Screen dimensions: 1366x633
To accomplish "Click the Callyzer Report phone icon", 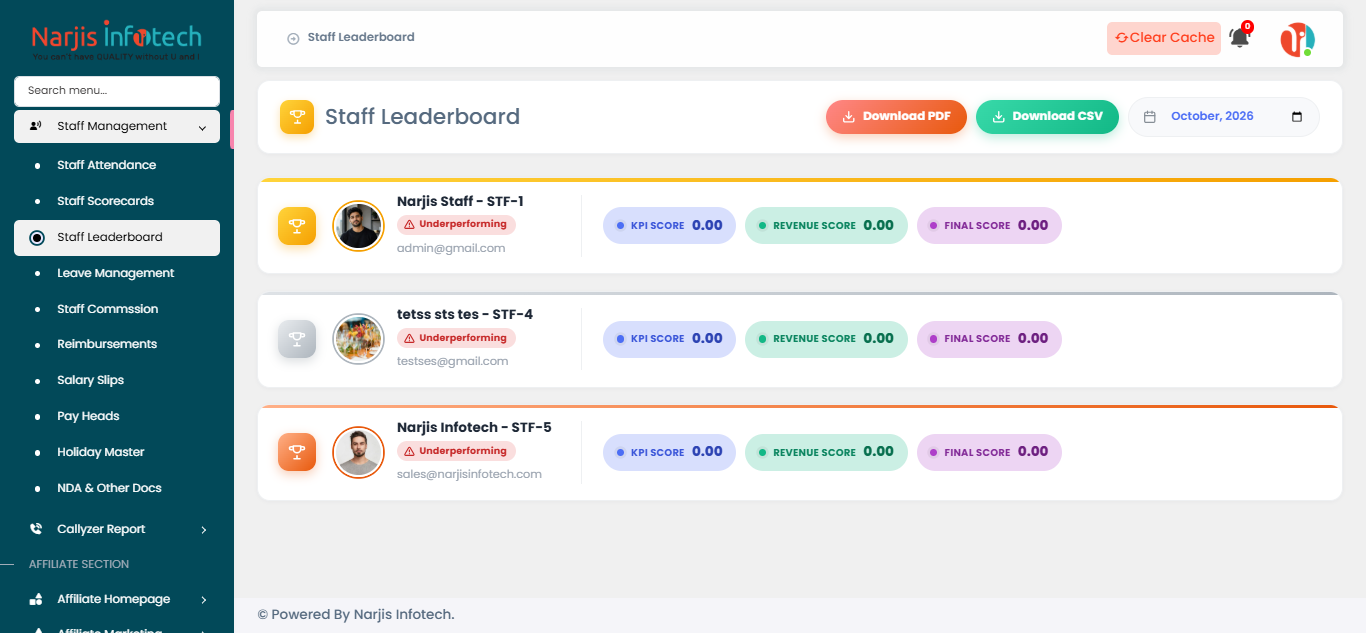I will [36, 529].
